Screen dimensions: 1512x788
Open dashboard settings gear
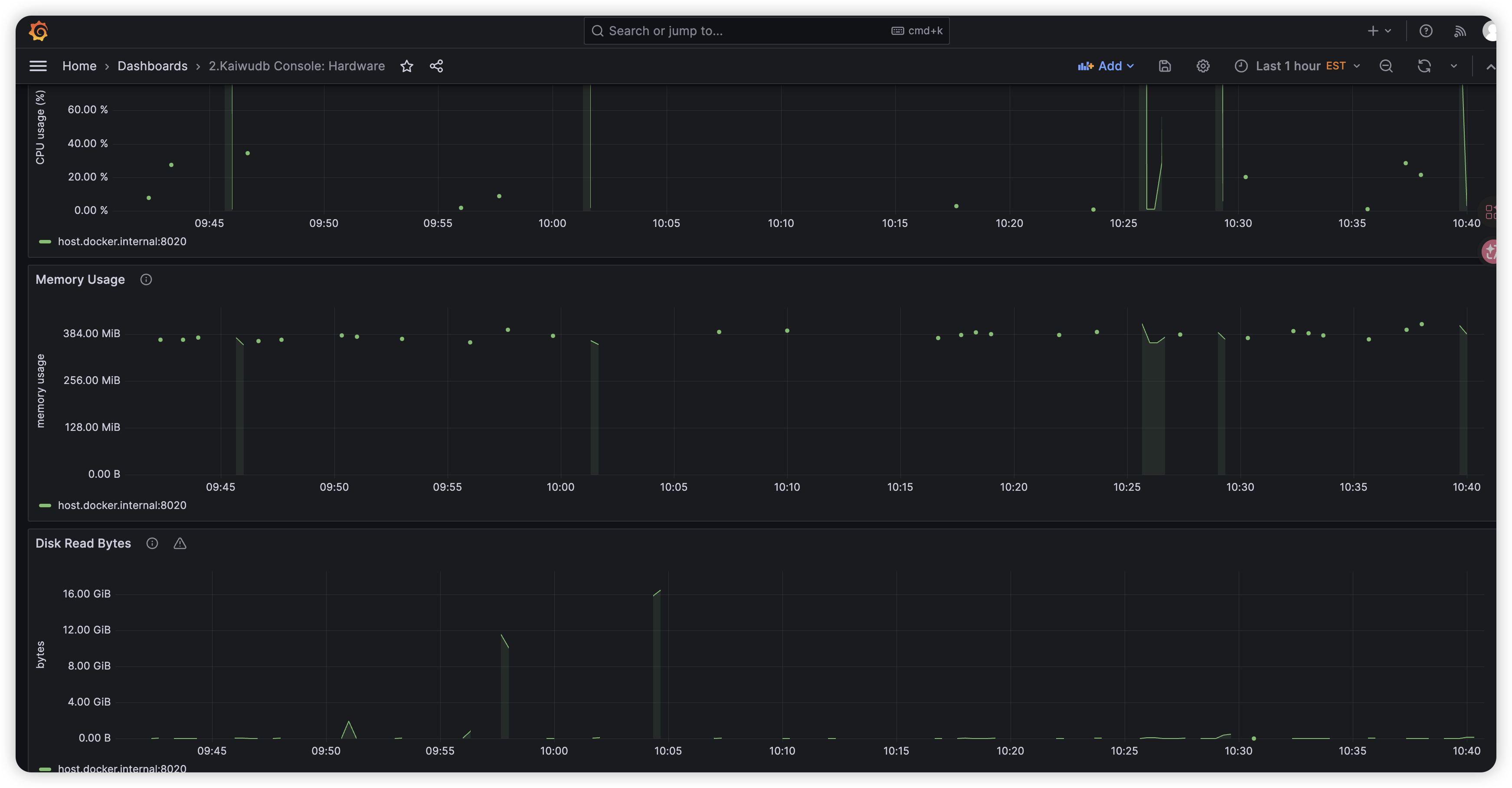pos(1203,66)
